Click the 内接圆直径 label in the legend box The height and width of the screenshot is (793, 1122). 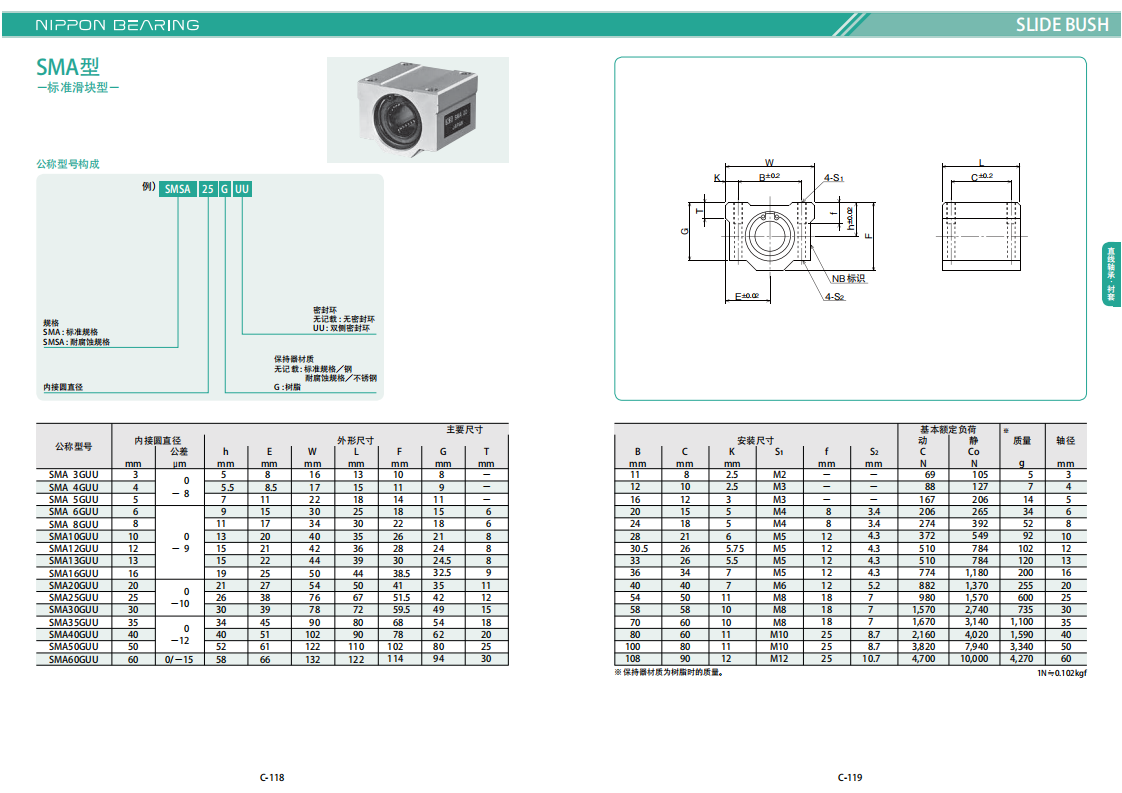[63, 387]
